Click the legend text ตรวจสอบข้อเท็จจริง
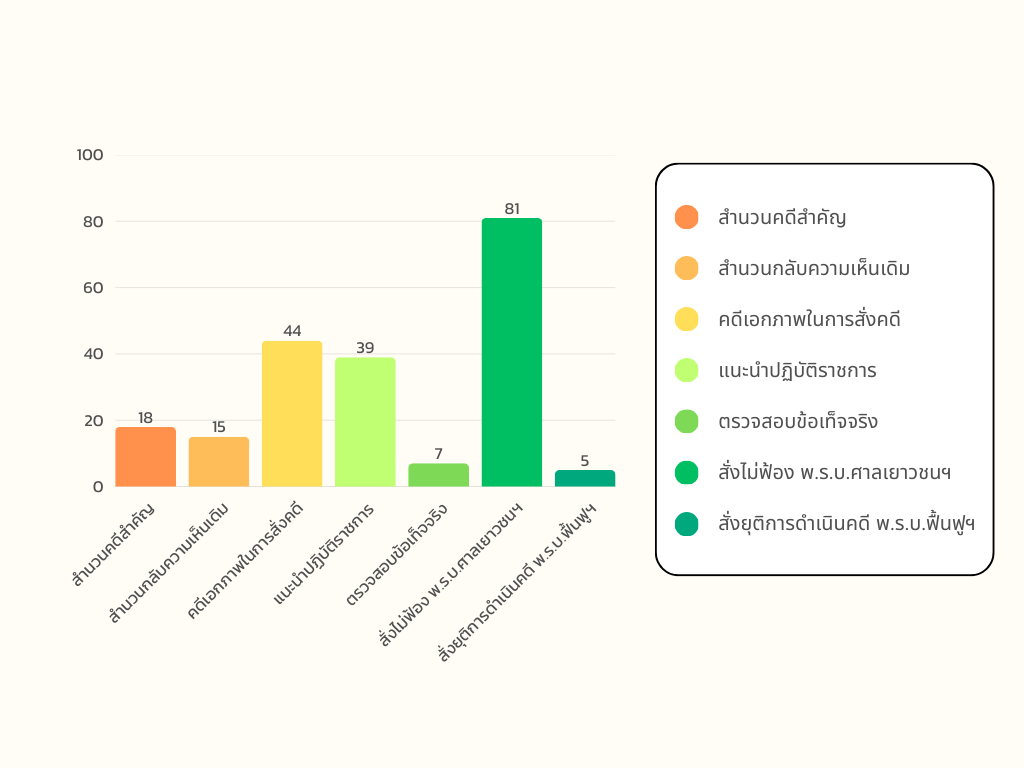This screenshot has height=768, width=1024. (x=798, y=422)
